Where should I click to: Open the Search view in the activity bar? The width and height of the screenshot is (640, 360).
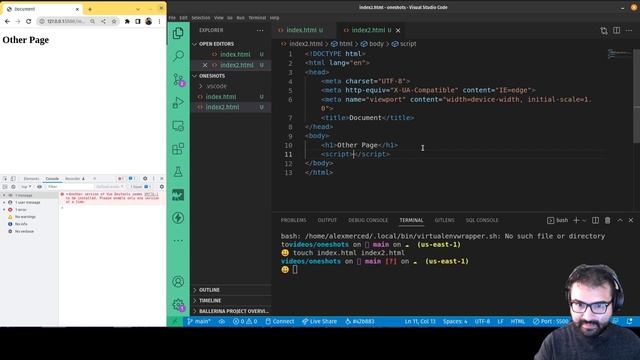click(178, 56)
